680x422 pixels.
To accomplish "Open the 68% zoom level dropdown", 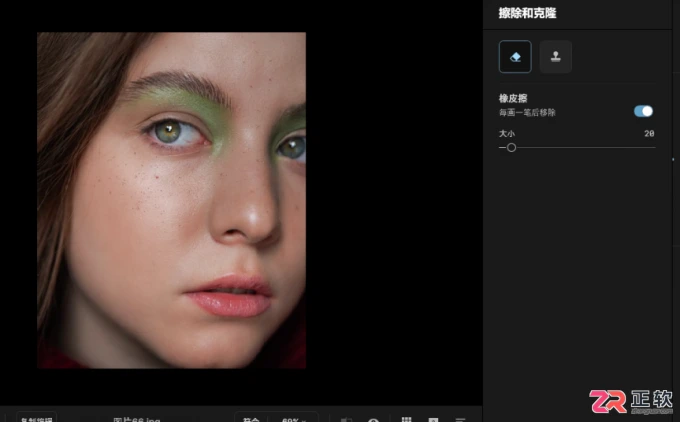I will tap(294, 419).
